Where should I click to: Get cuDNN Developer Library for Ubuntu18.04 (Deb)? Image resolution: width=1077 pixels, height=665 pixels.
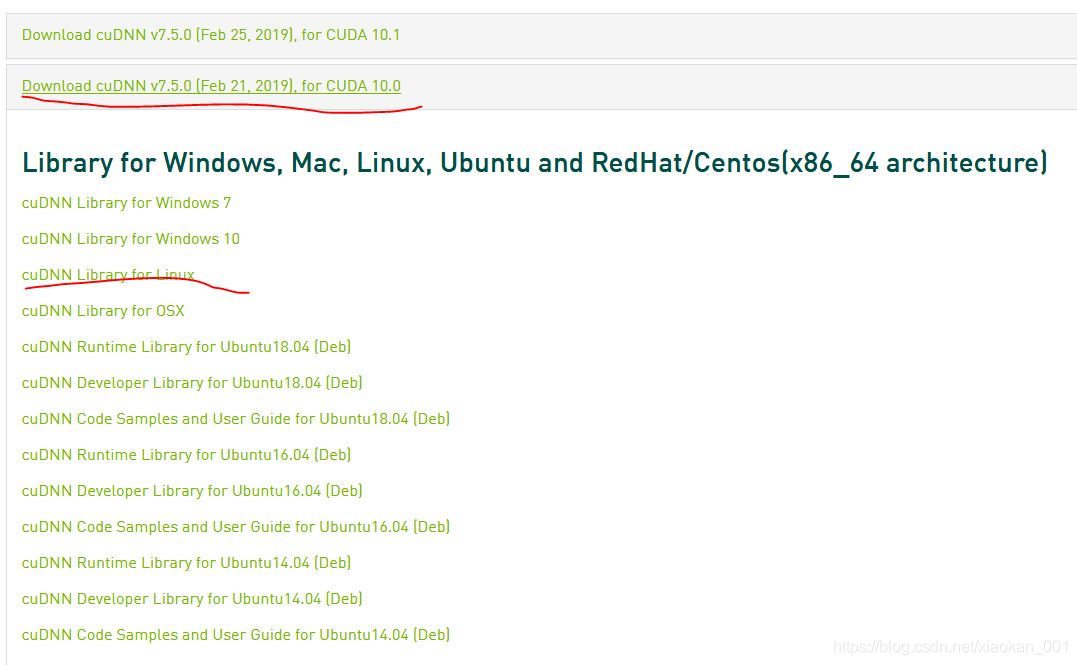pos(192,383)
